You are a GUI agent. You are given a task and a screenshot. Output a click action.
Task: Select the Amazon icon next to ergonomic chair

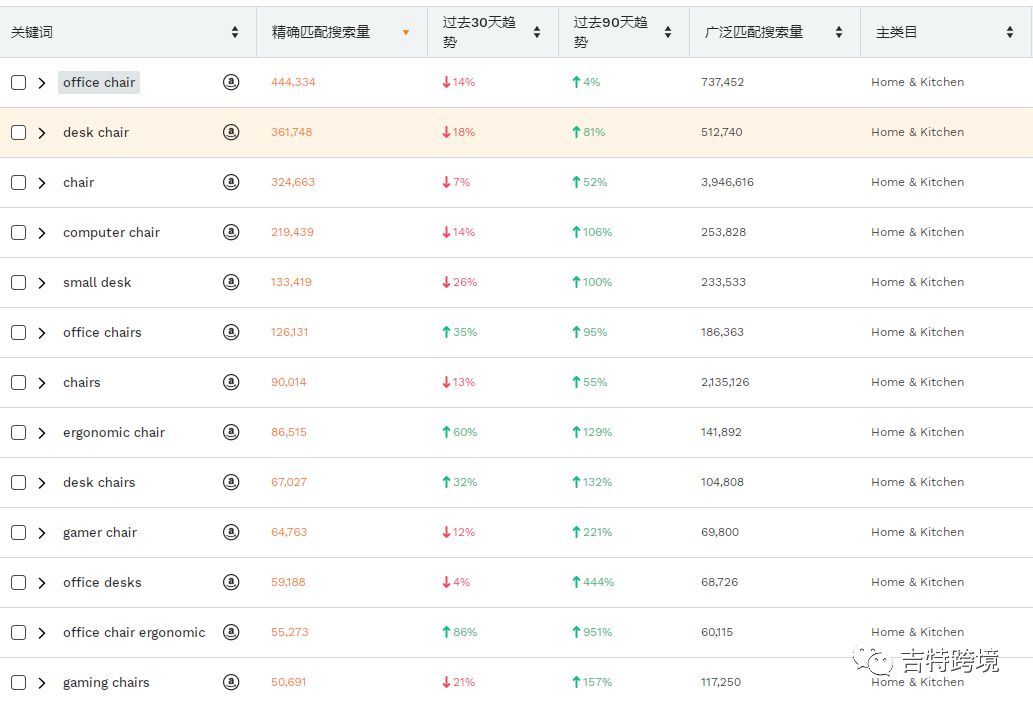[231, 432]
